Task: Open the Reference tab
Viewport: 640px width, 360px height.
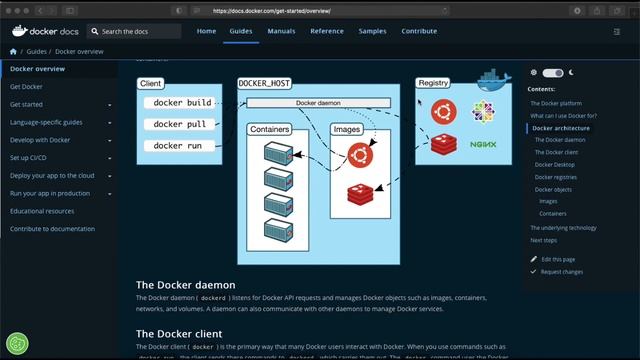Action: click(327, 31)
